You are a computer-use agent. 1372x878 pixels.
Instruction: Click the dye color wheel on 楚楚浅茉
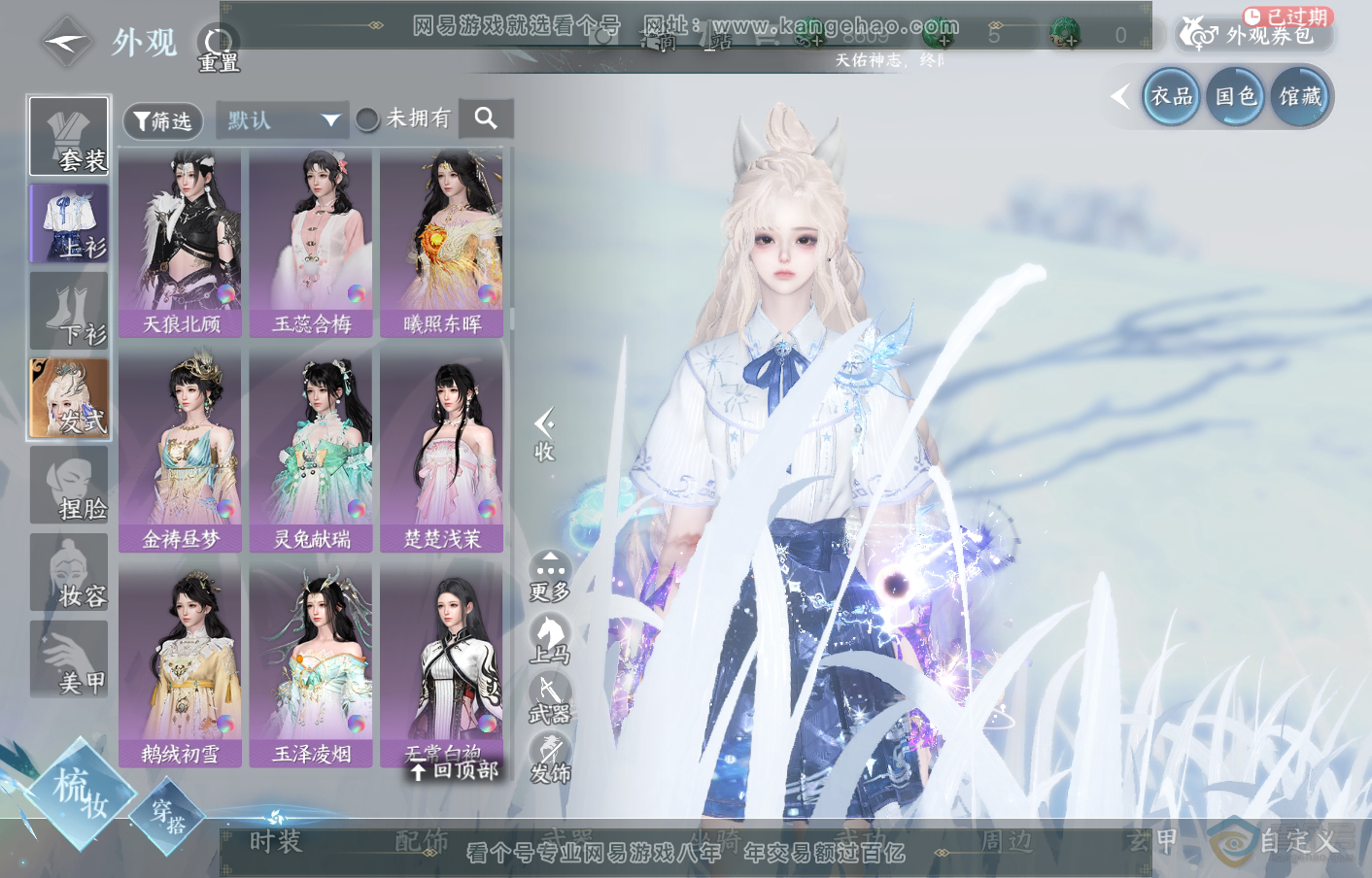pos(488,509)
